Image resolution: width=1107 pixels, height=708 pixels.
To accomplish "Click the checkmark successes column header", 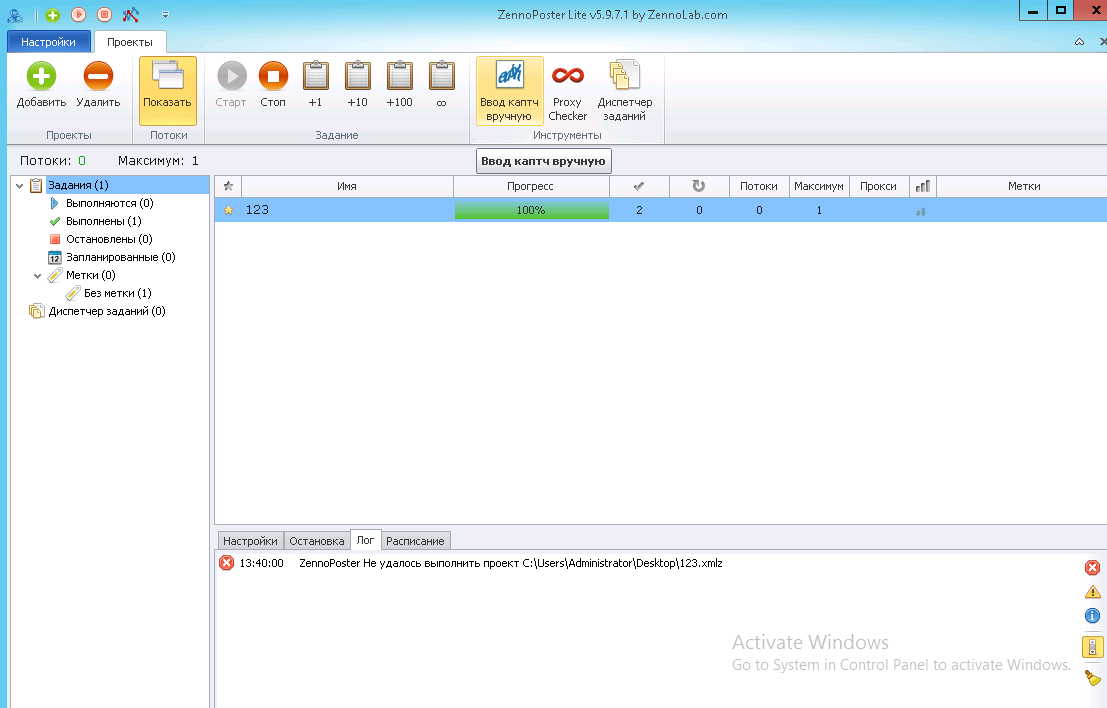I will (639, 186).
